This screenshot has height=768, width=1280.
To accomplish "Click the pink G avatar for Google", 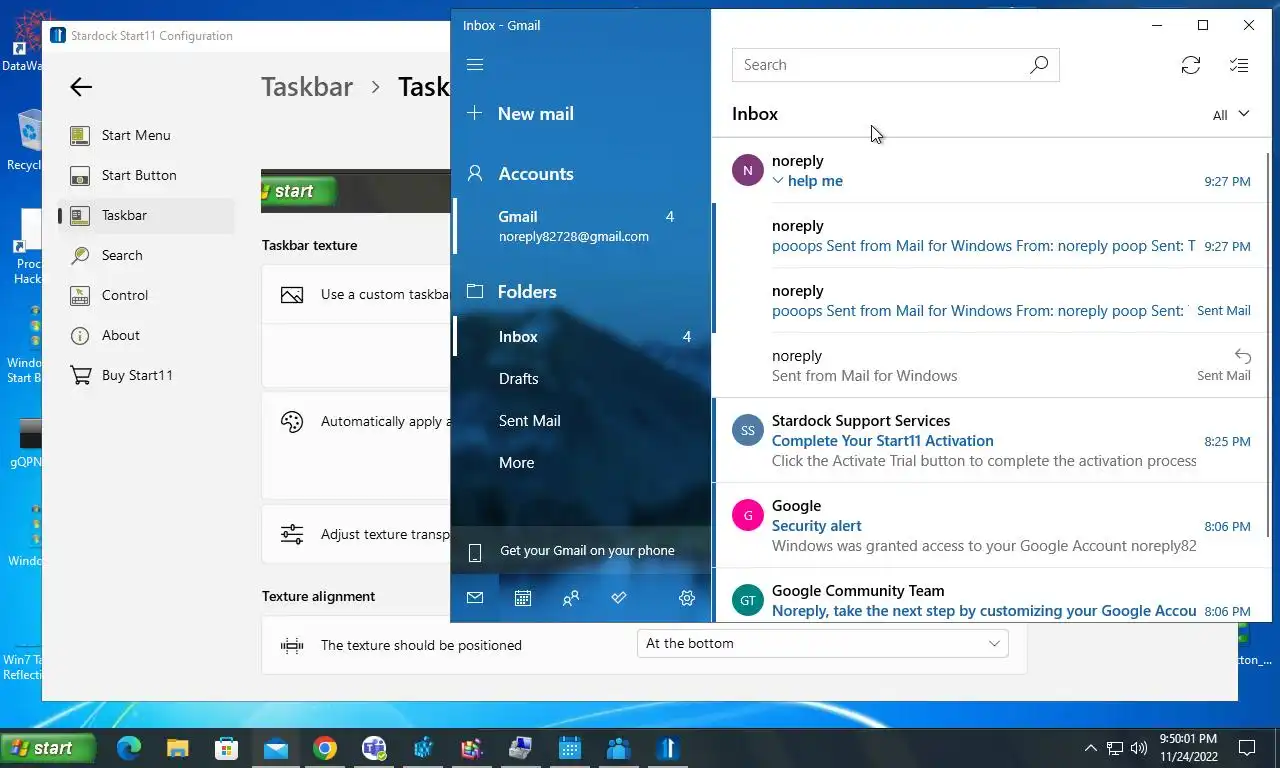I will (x=748, y=515).
